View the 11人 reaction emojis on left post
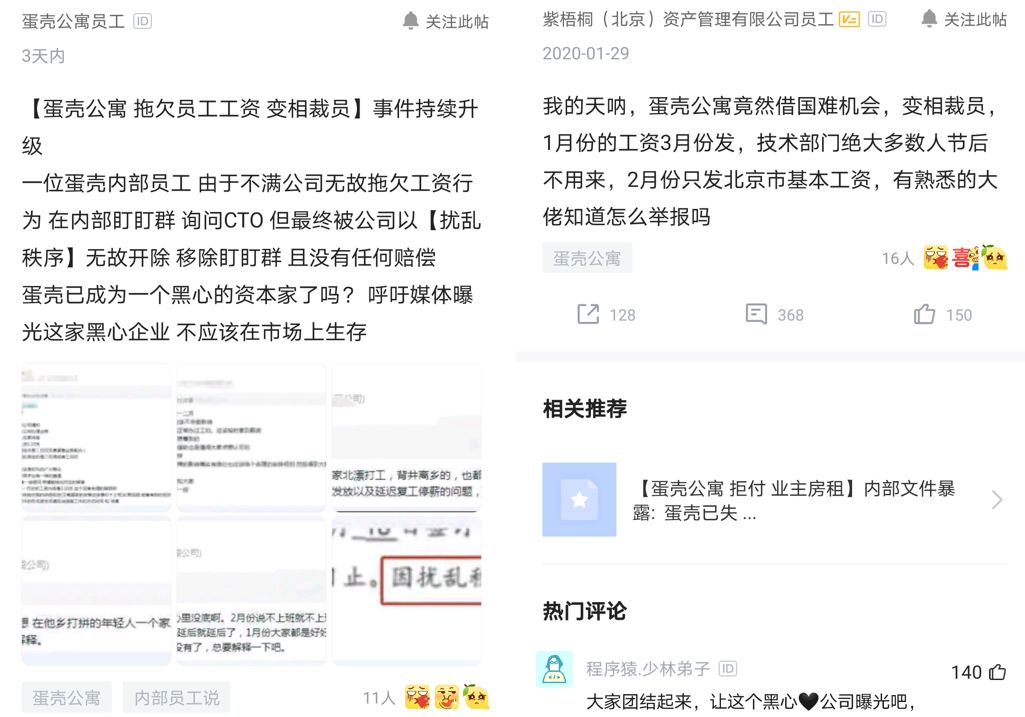Image resolution: width=1025 pixels, height=717 pixels. pyautogui.click(x=447, y=697)
